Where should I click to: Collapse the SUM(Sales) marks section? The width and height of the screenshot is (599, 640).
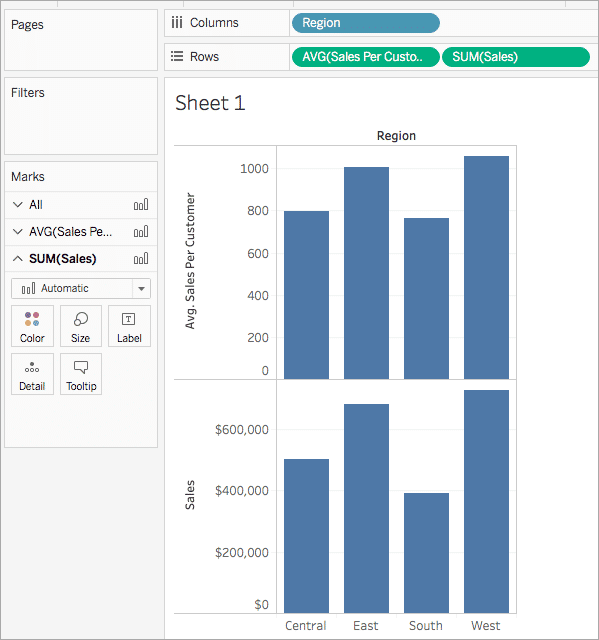point(18,259)
